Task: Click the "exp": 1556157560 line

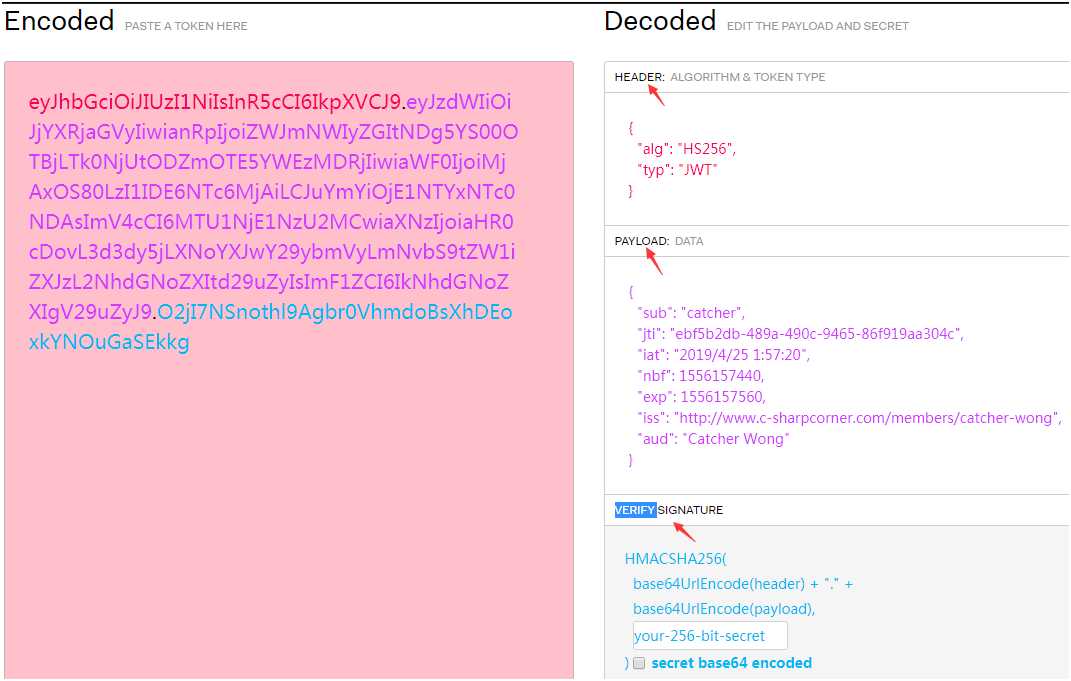Action: pyautogui.click(x=701, y=397)
